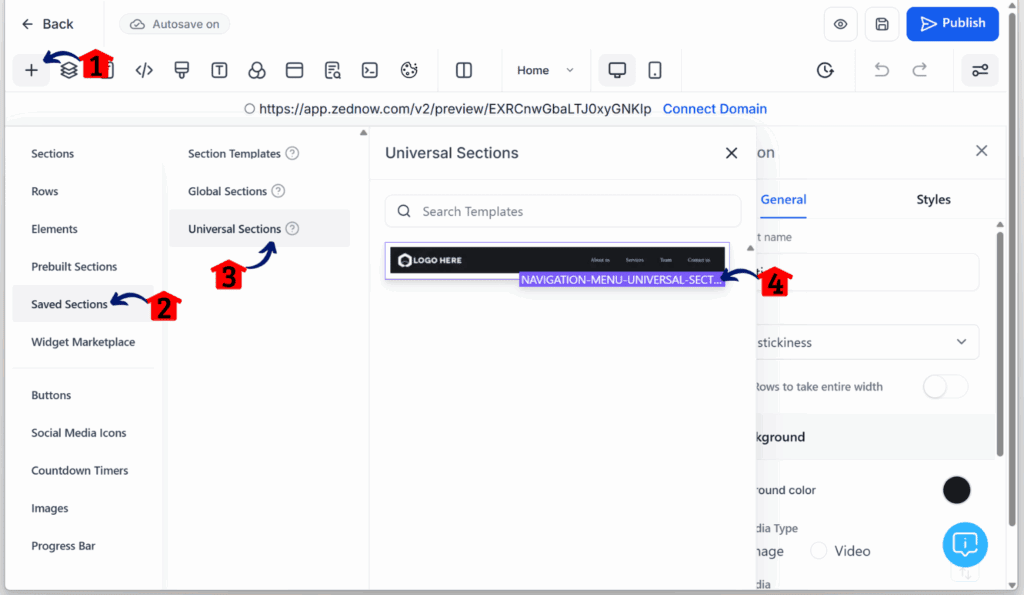
Task: Open the settings sliders icon
Action: [x=980, y=70]
